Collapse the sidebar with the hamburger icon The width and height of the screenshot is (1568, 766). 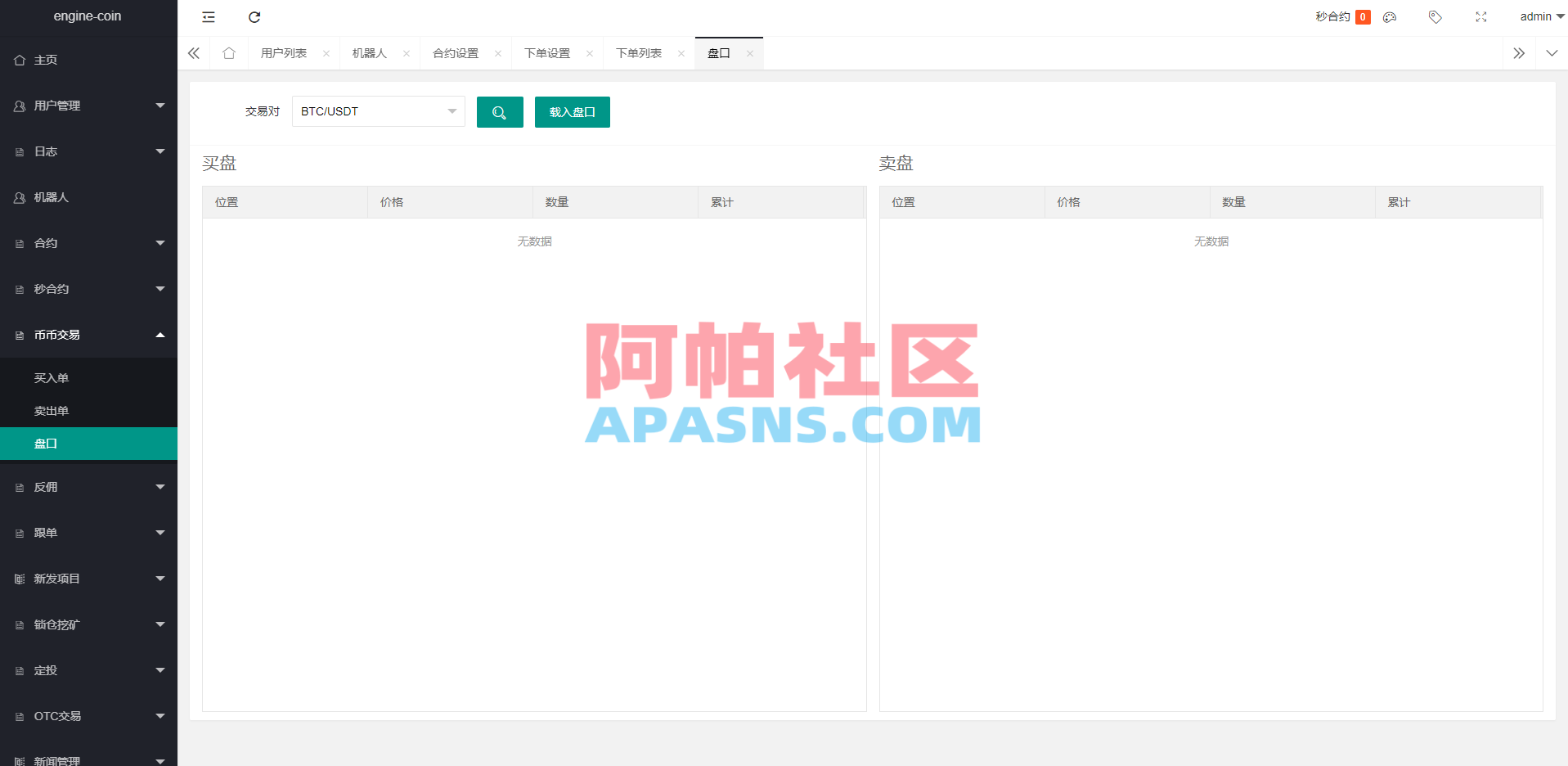tap(209, 16)
